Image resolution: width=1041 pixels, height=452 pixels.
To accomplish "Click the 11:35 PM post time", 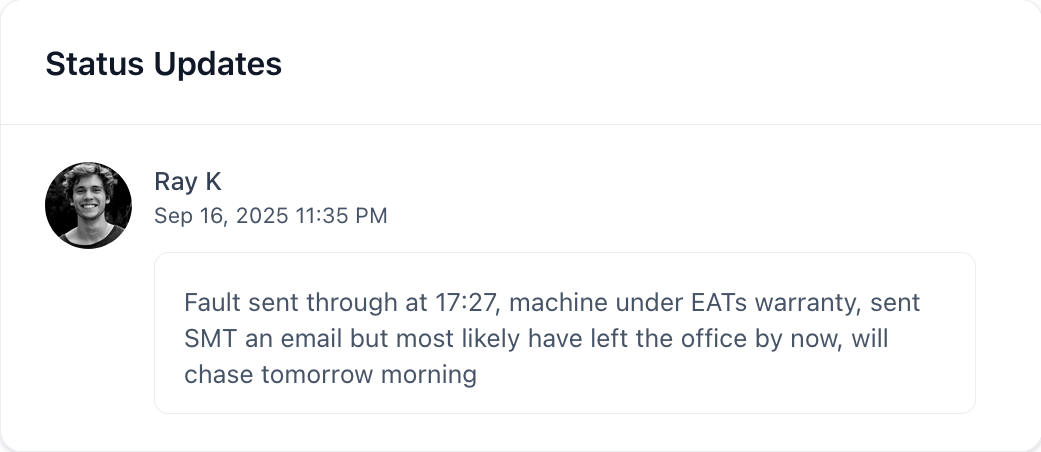I will pyautogui.click(x=341, y=215).
